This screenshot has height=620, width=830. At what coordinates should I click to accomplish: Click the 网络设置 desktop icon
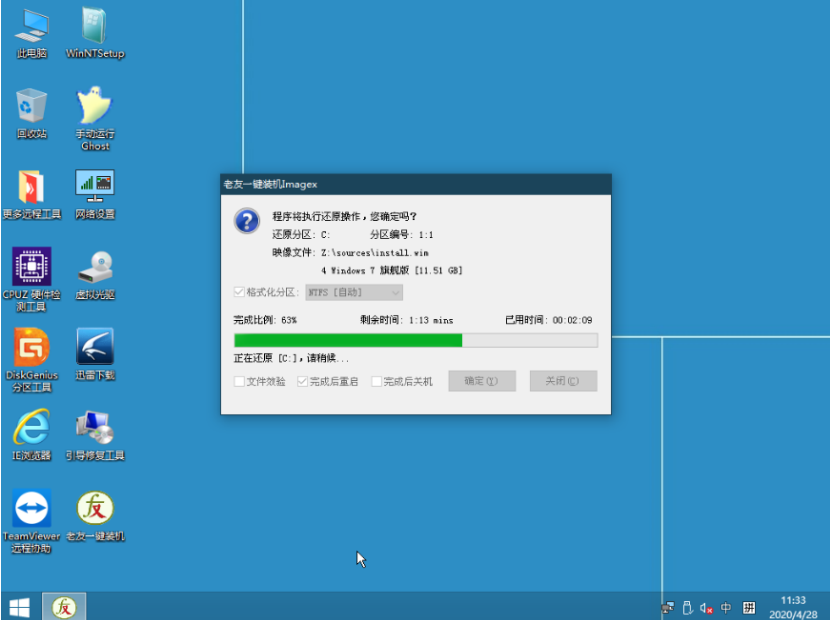coord(95,194)
